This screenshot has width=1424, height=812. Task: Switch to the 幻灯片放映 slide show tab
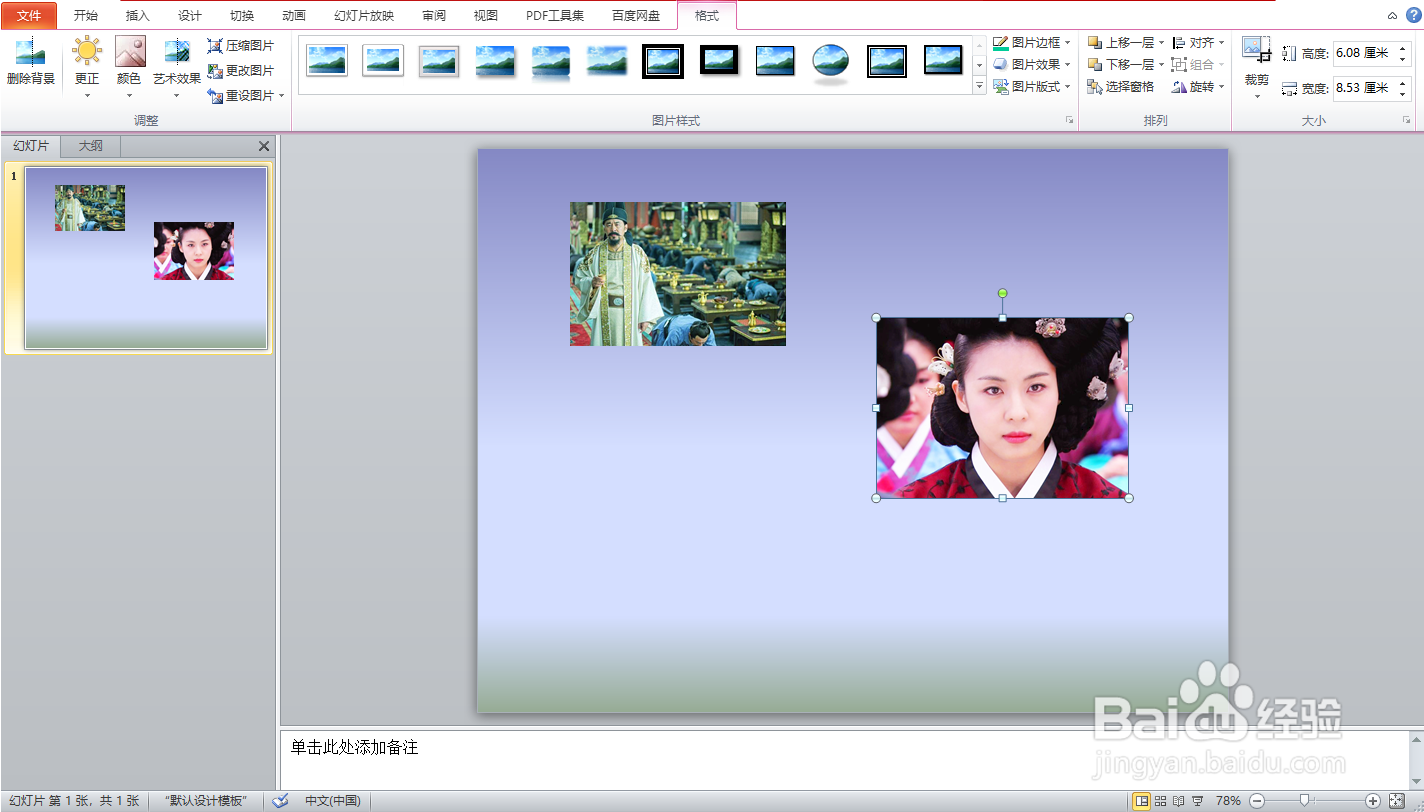click(x=364, y=16)
